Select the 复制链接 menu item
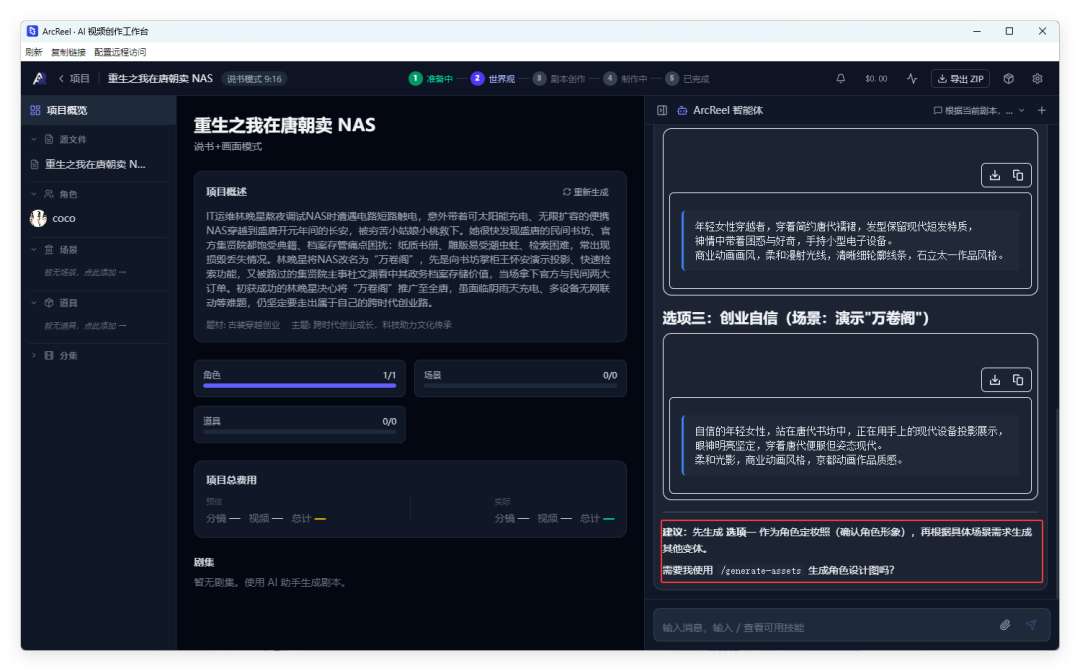This screenshot has width=1080, height=671. (x=68, y=52)
